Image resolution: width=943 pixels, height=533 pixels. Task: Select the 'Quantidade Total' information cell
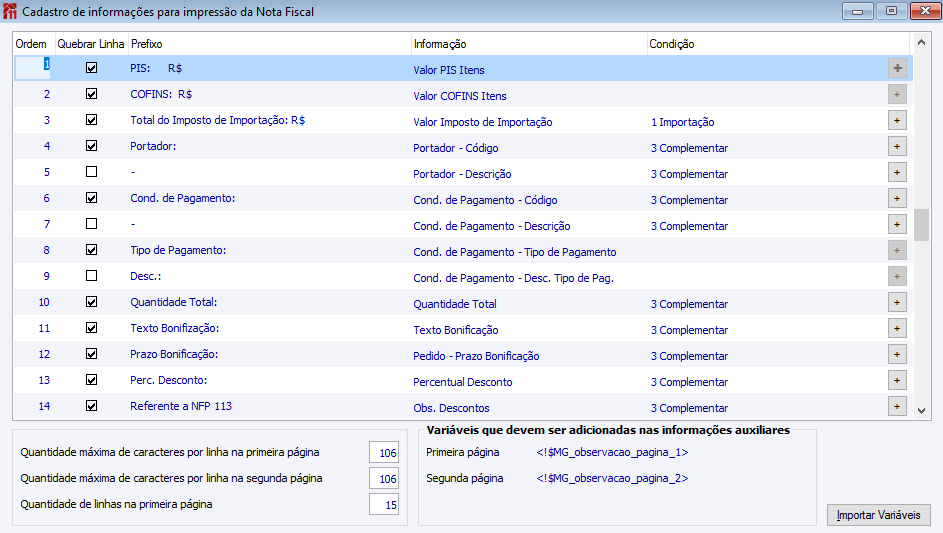click(455, 304)
